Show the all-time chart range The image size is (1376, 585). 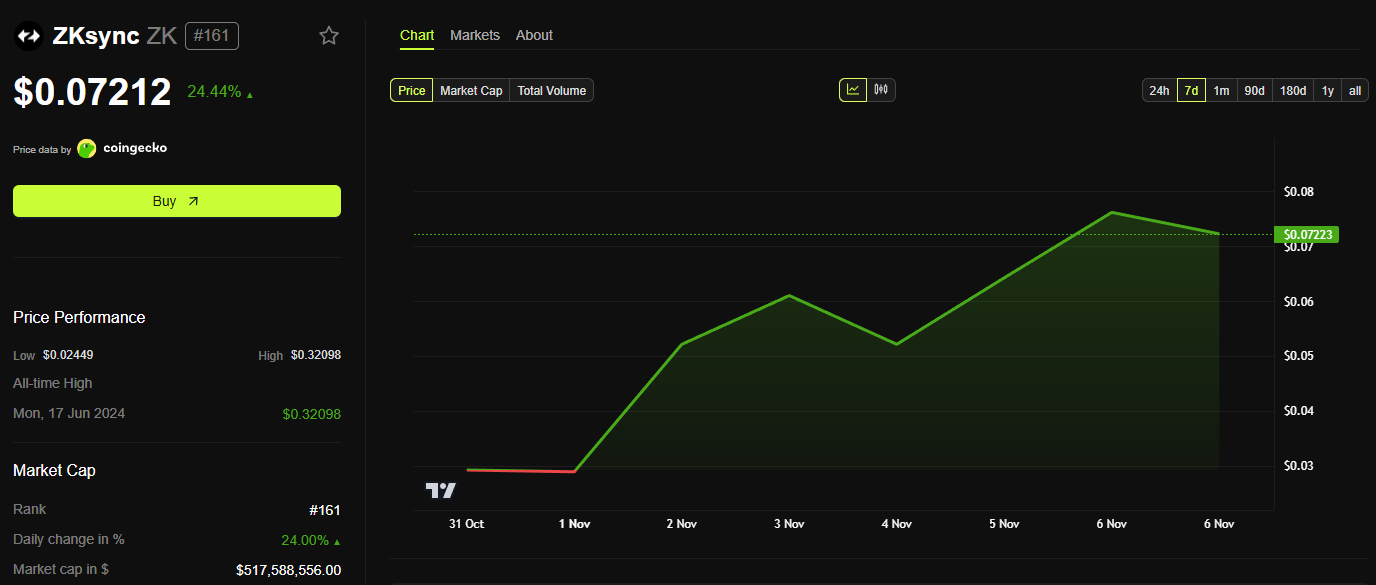[x=1354, y=90]
